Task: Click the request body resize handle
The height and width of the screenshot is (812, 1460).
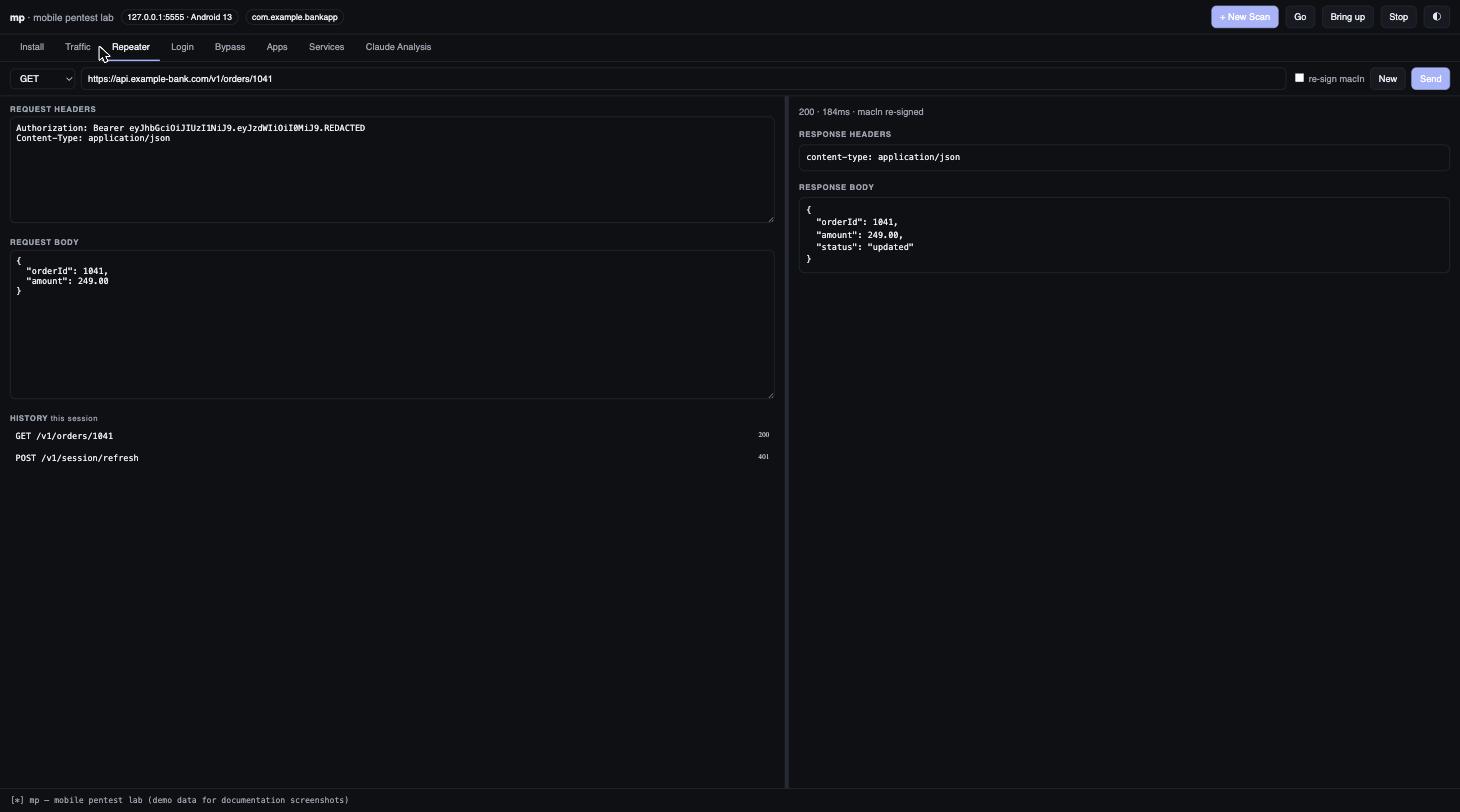Action: 770,394
